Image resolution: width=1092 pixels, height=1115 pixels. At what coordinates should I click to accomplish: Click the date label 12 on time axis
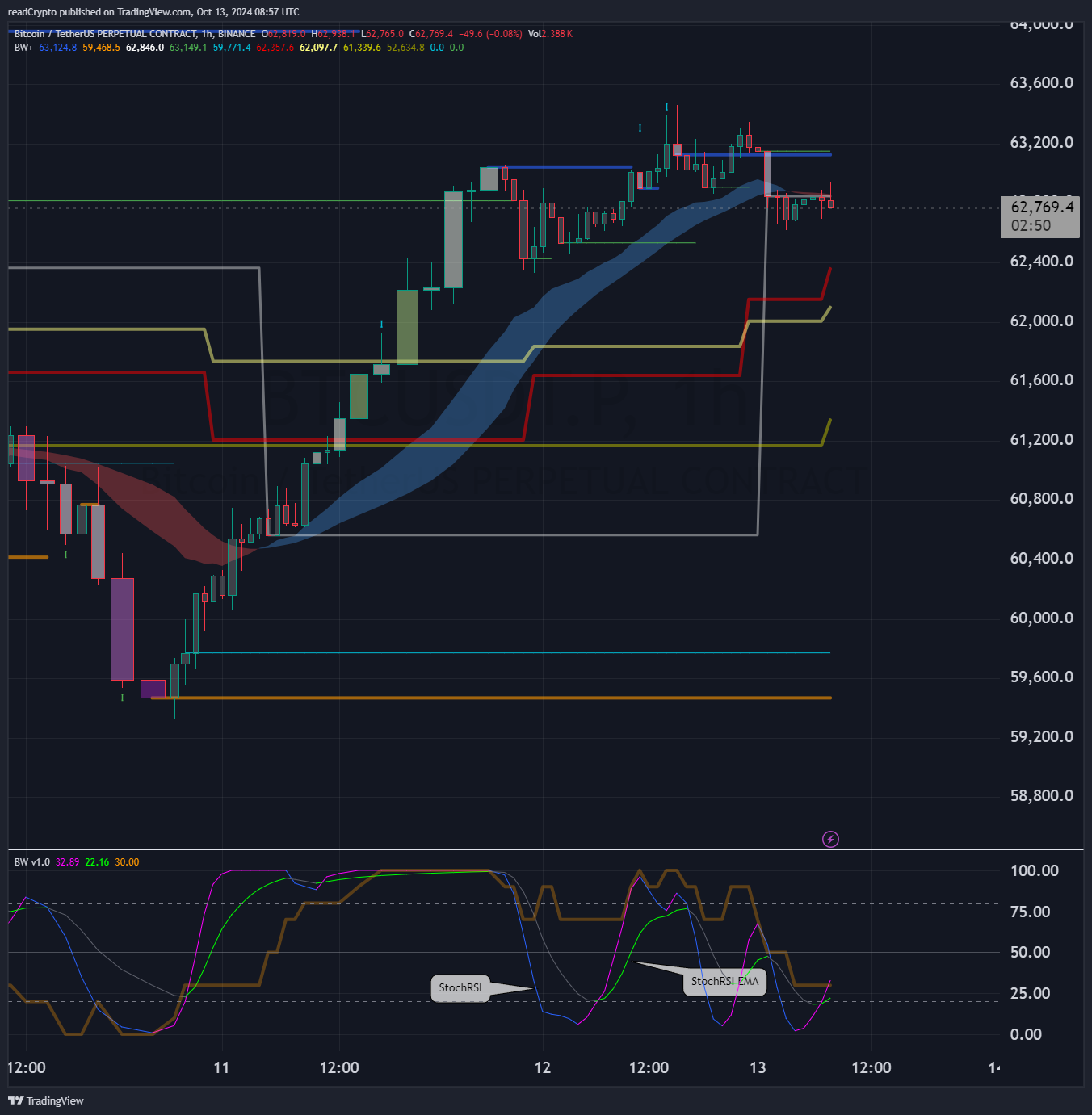coord(543,1068)
